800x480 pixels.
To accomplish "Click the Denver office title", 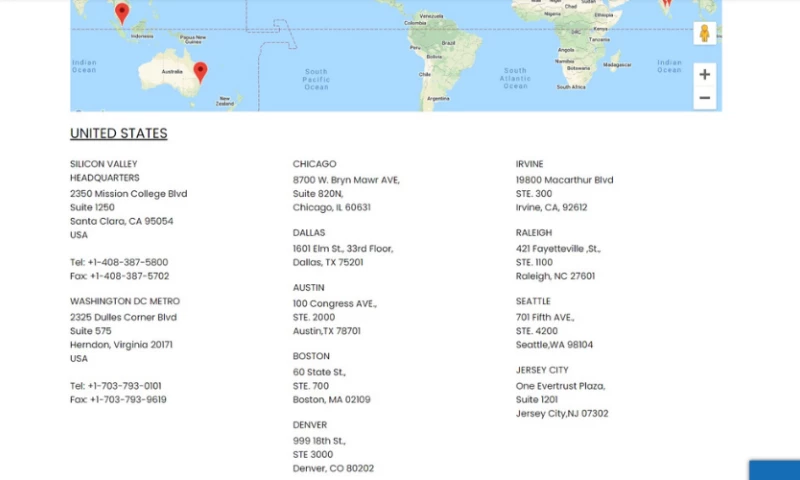I will [310, 425].
